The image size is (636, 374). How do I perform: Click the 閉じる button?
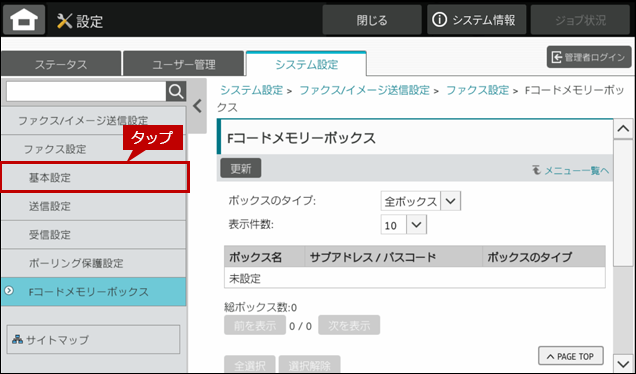pyautogui.click(x=372, y=20)
